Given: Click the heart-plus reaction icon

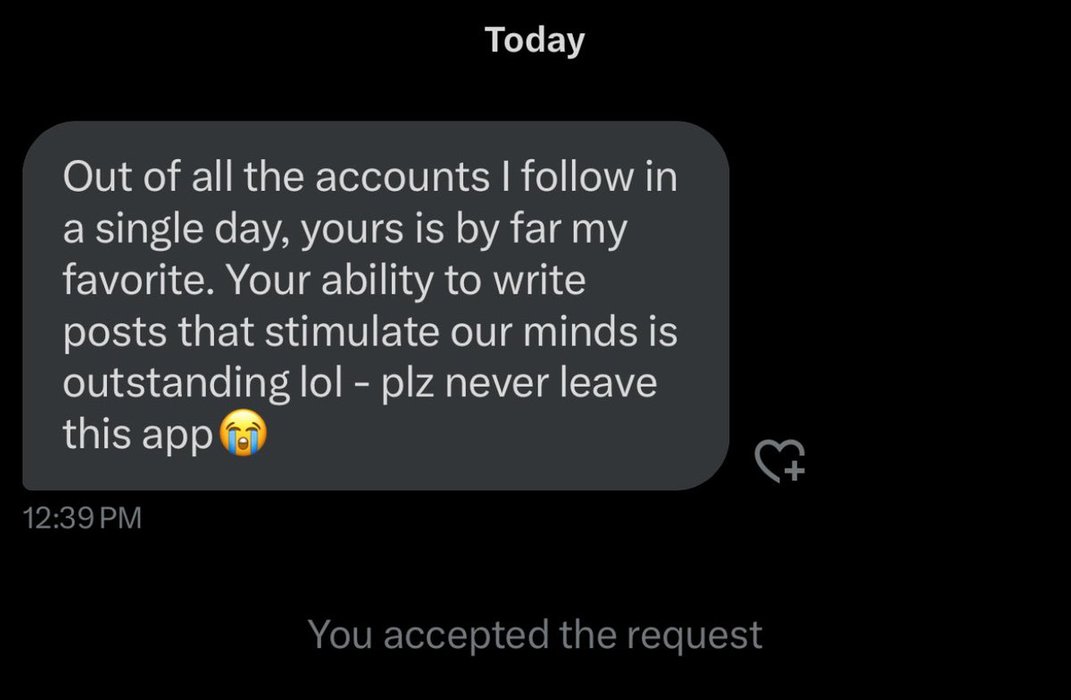Looking at the screenshot, I should pos(779,461).
